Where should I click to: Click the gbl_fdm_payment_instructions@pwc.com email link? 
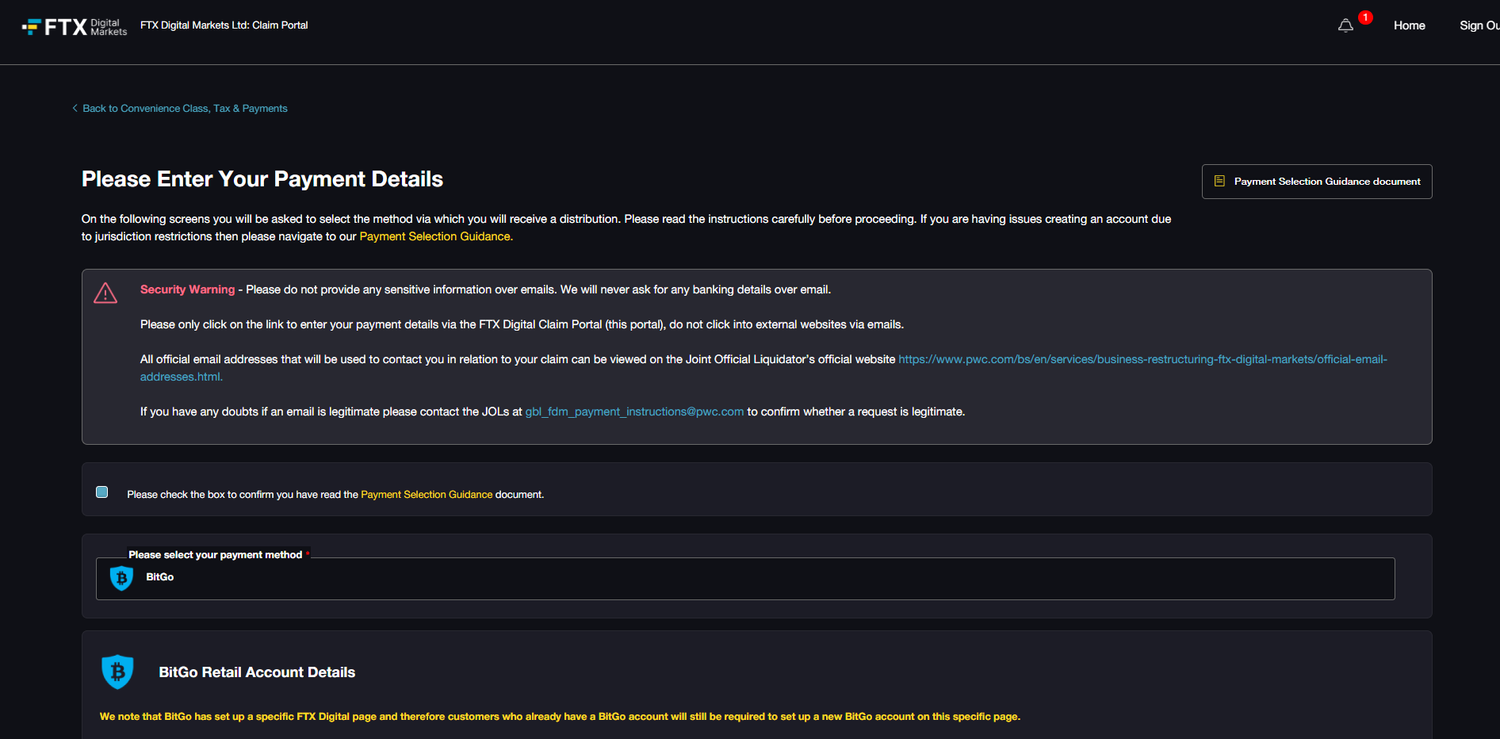click(x=634, y=412)
